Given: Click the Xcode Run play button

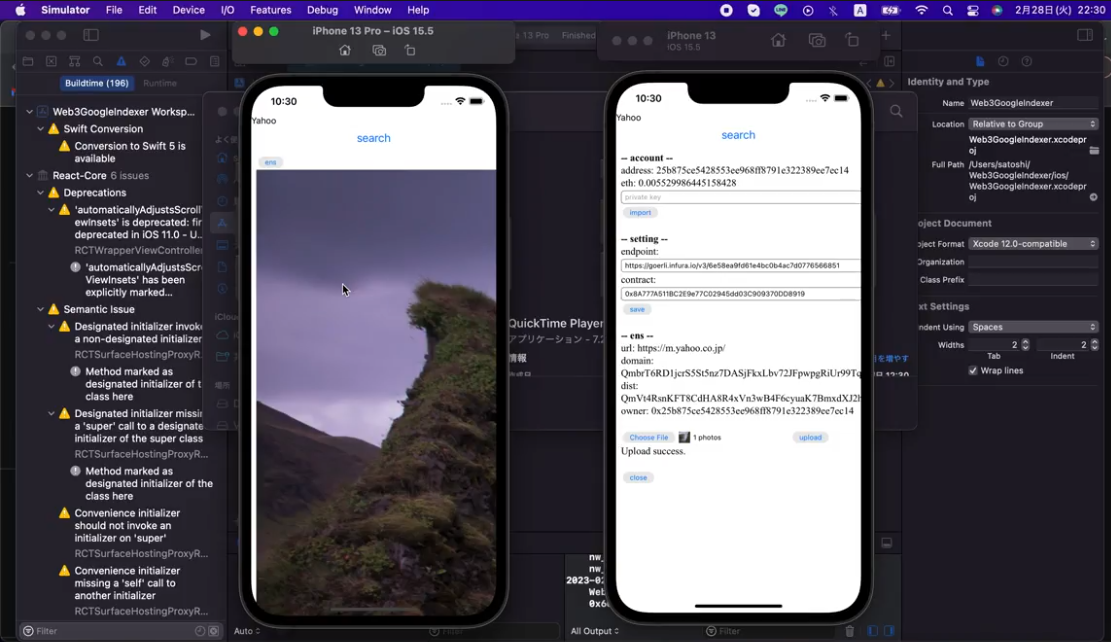Looking at the screenshot, I should (205, 35).
